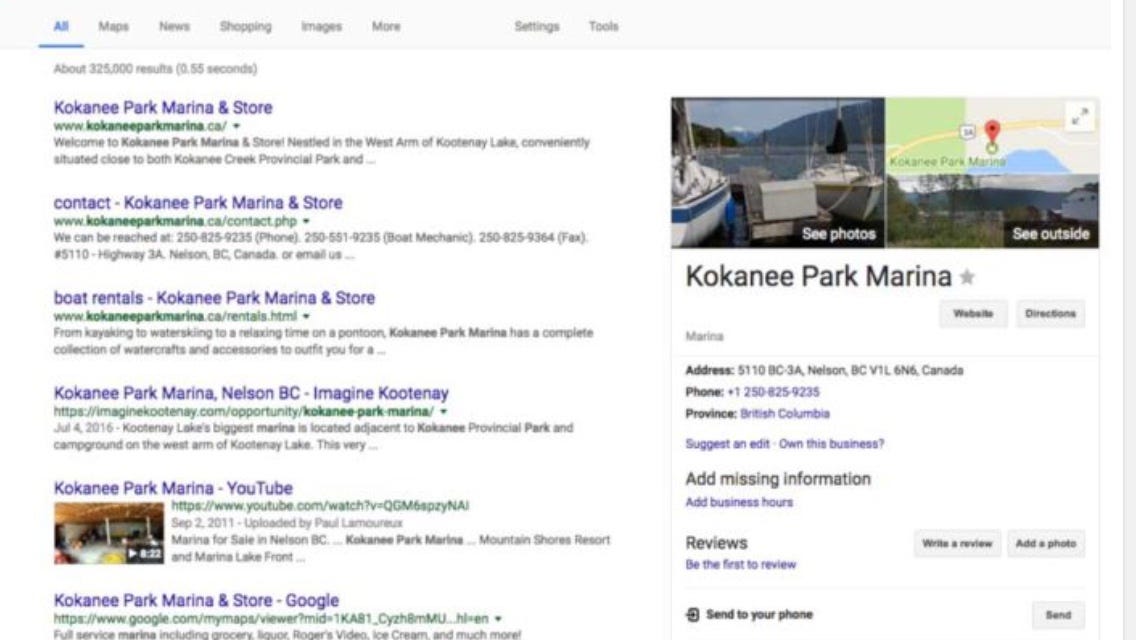Screen dimensions: 1136x640
Task: Click Own this business?
Action: coord(832,444)
